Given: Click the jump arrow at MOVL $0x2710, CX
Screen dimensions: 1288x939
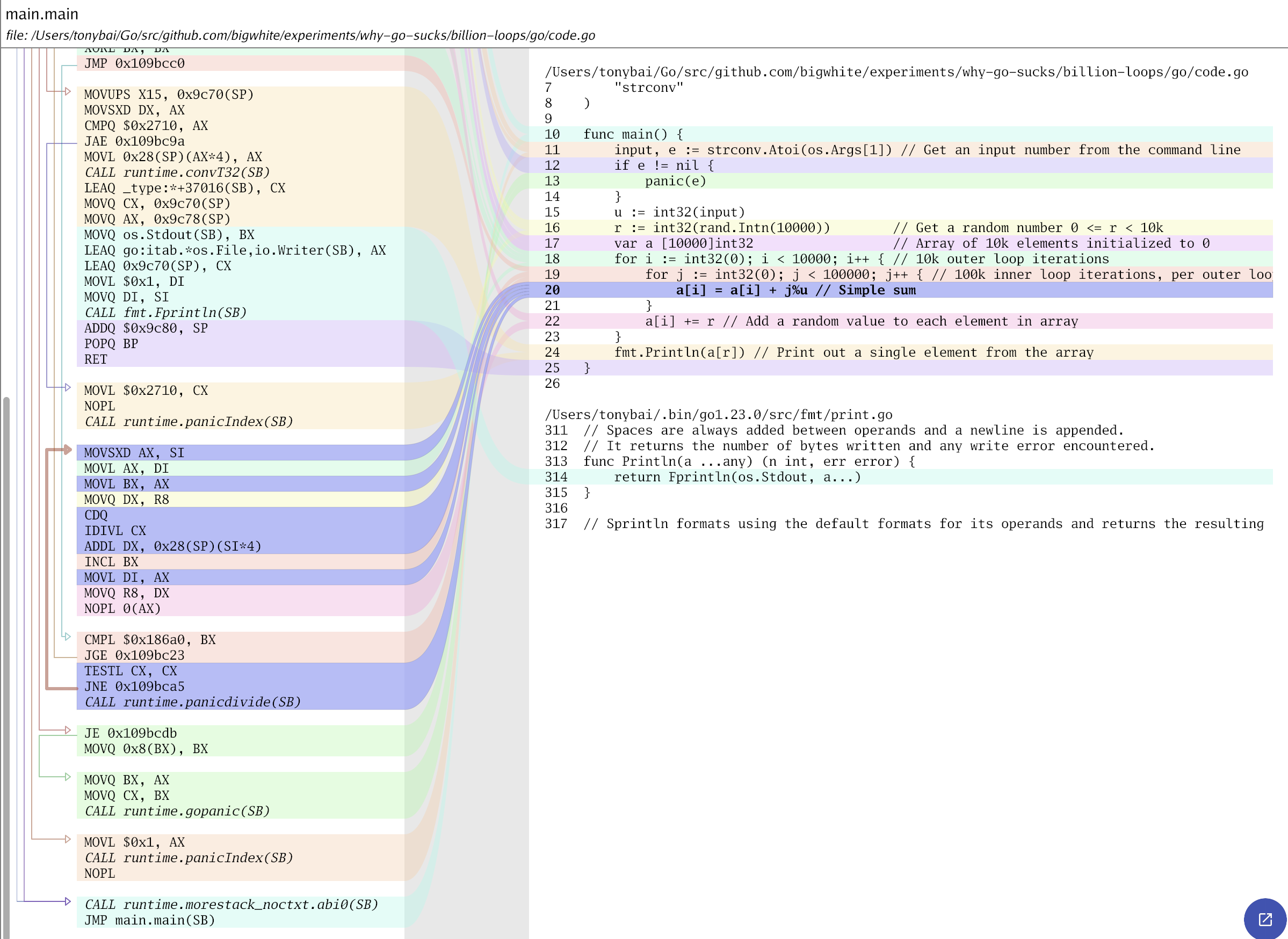Looking at the screenshot, I should (67, 388).
